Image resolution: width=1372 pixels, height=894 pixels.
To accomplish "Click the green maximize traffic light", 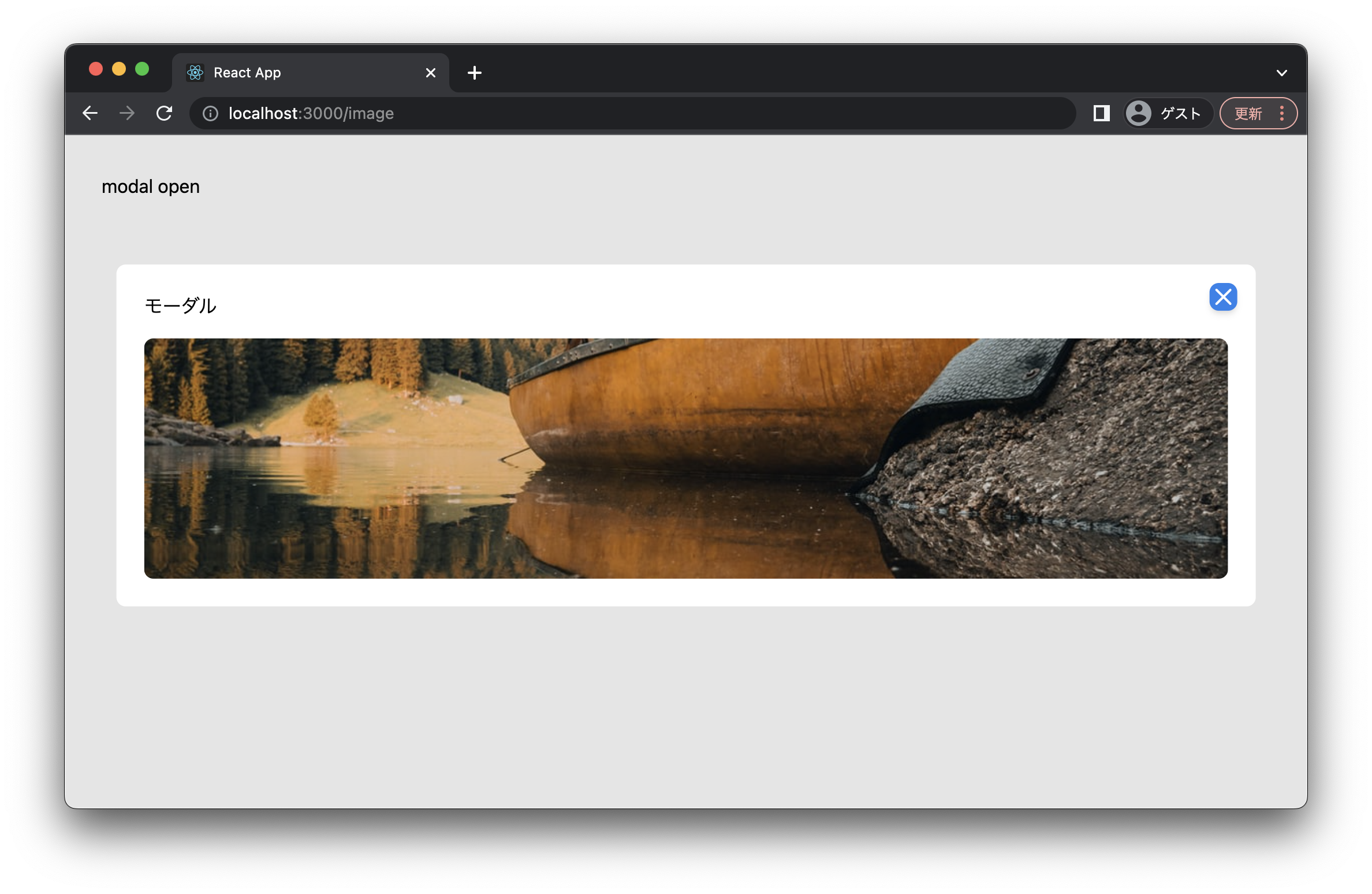I will (x=142, y=68).
